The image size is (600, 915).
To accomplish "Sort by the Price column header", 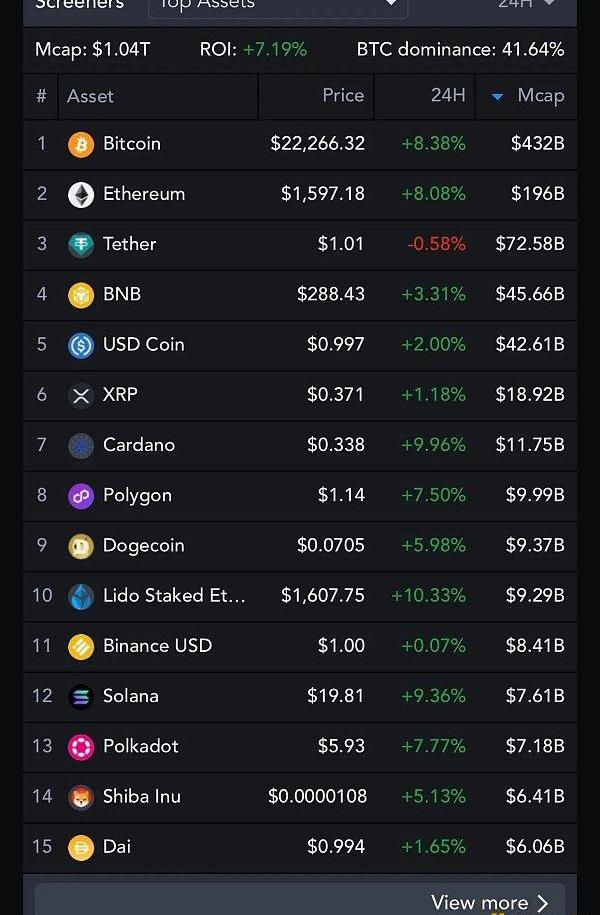I will (x=342, y=96).
